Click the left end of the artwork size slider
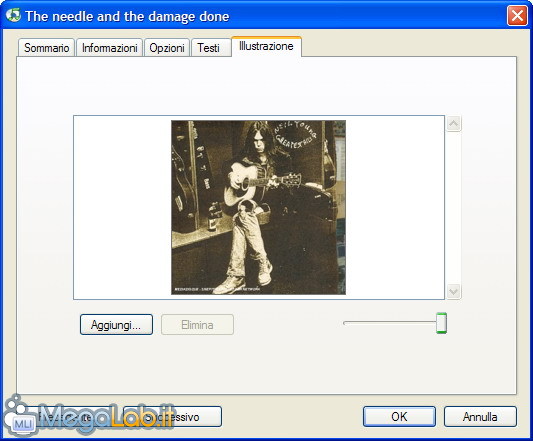 (345, 323)
